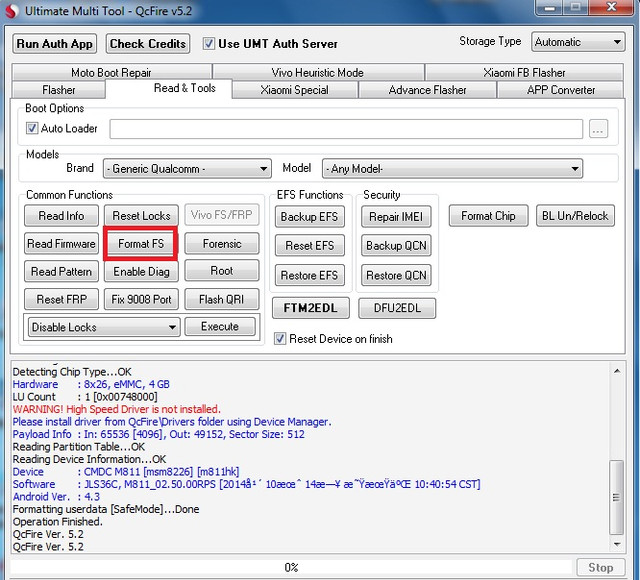Uncheck the Auto Loader checkbox

32,128
